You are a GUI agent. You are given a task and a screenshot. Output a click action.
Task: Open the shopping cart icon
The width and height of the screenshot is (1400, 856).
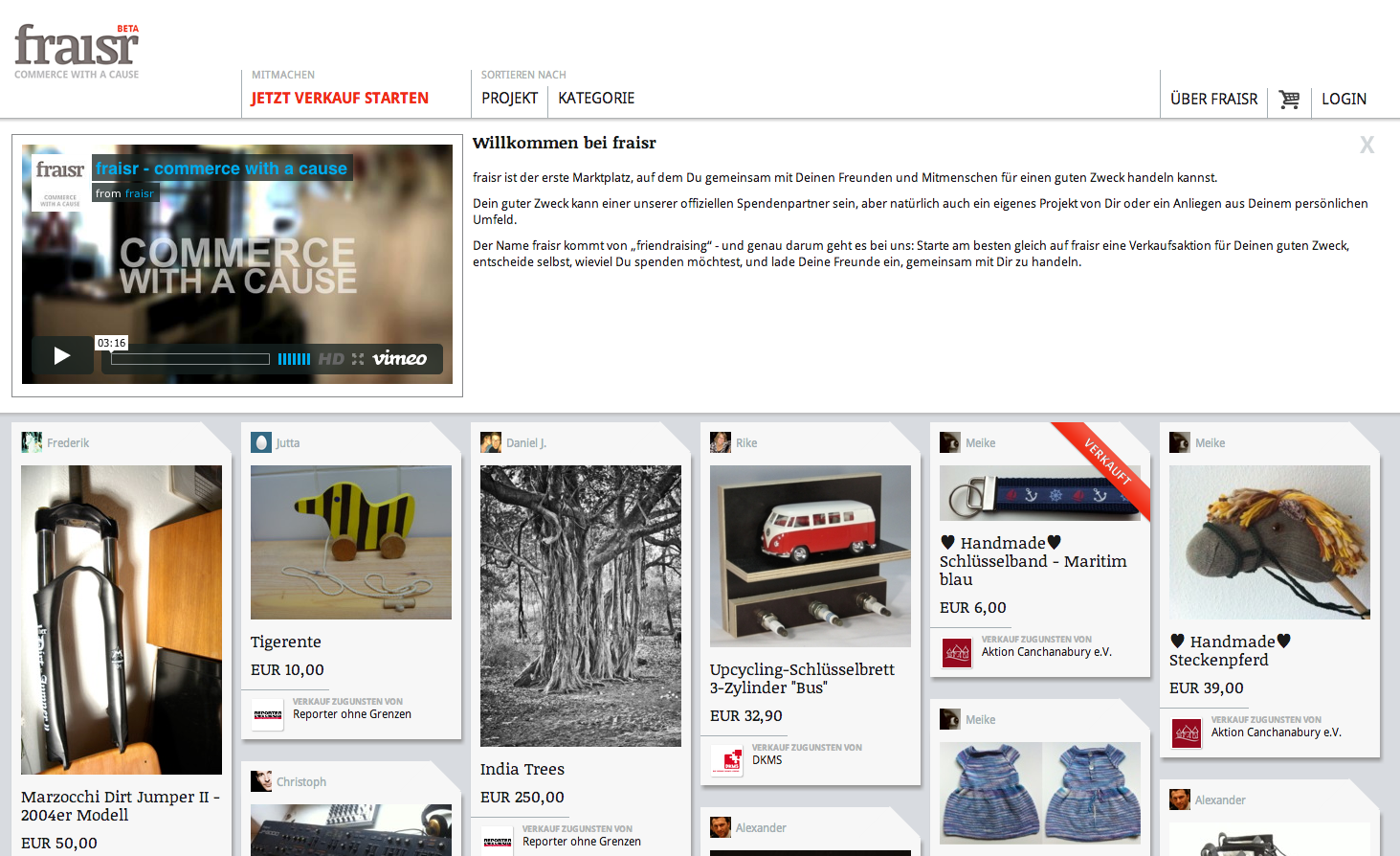[x=1289, y=99]
